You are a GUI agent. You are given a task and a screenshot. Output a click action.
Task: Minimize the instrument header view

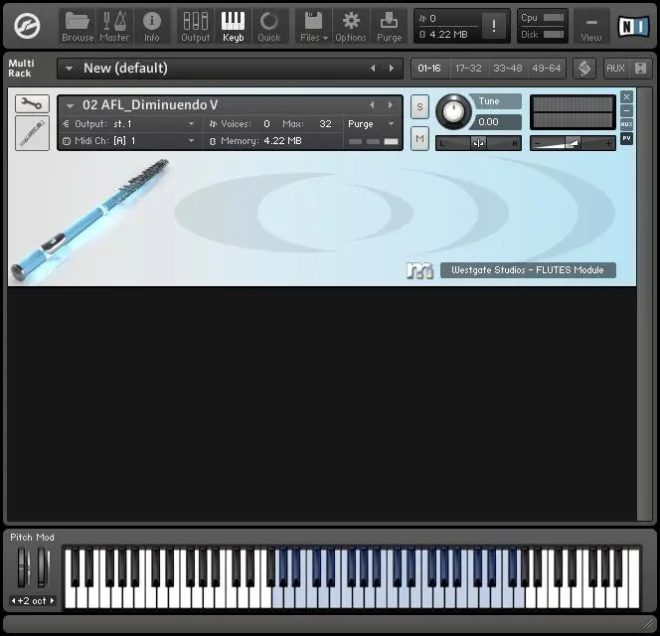[x=626, y=110]
